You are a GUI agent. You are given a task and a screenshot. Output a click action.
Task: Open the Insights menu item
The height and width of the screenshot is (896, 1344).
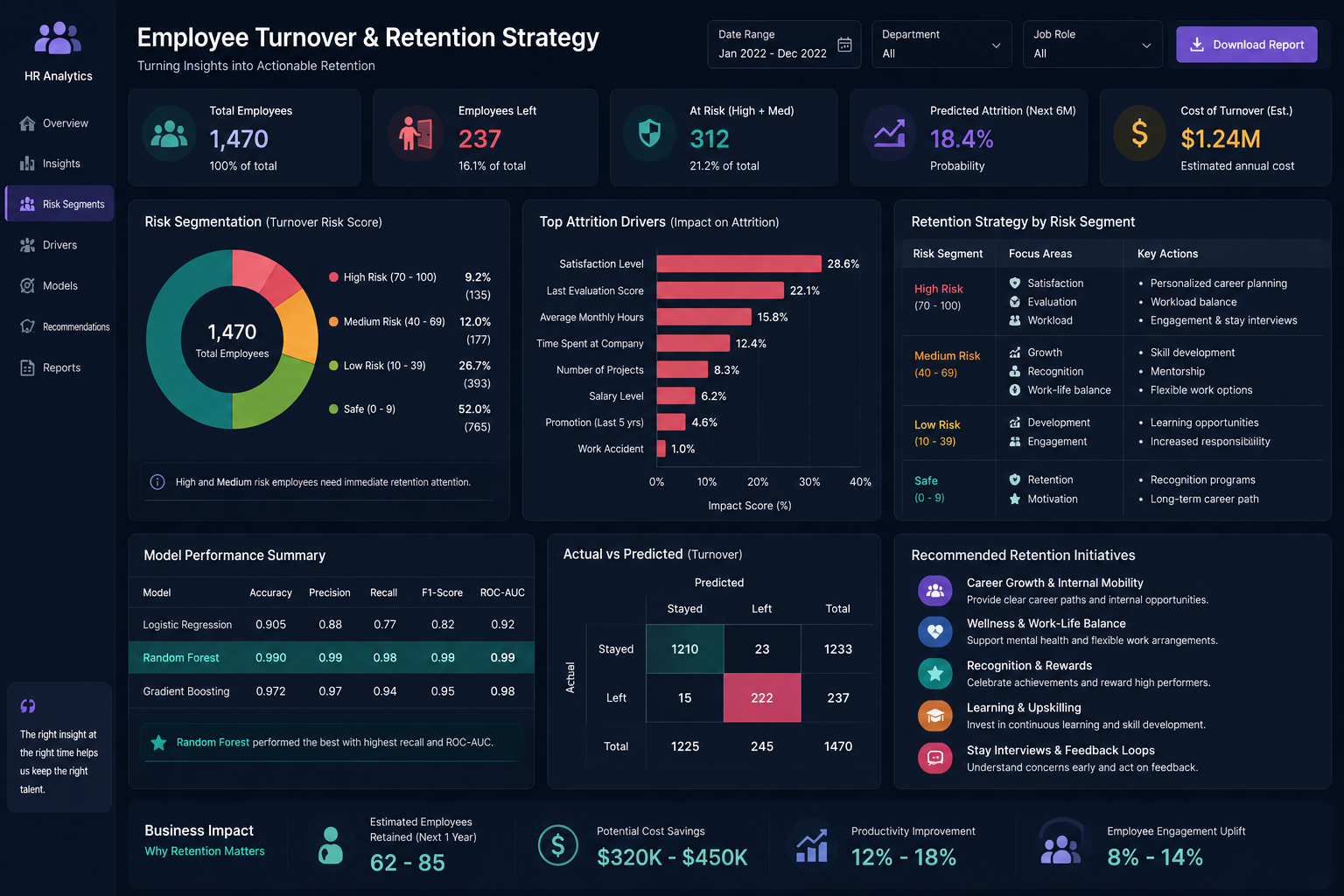coord(59,164)
